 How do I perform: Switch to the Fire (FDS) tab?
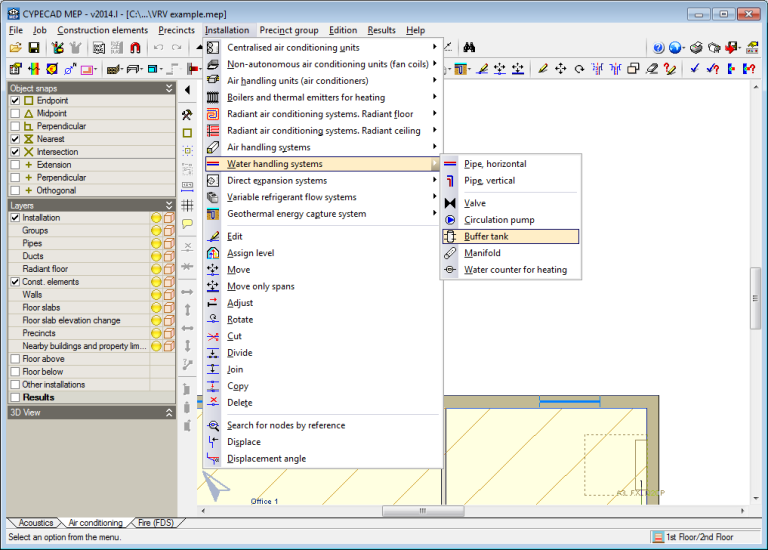pos(156,523)
